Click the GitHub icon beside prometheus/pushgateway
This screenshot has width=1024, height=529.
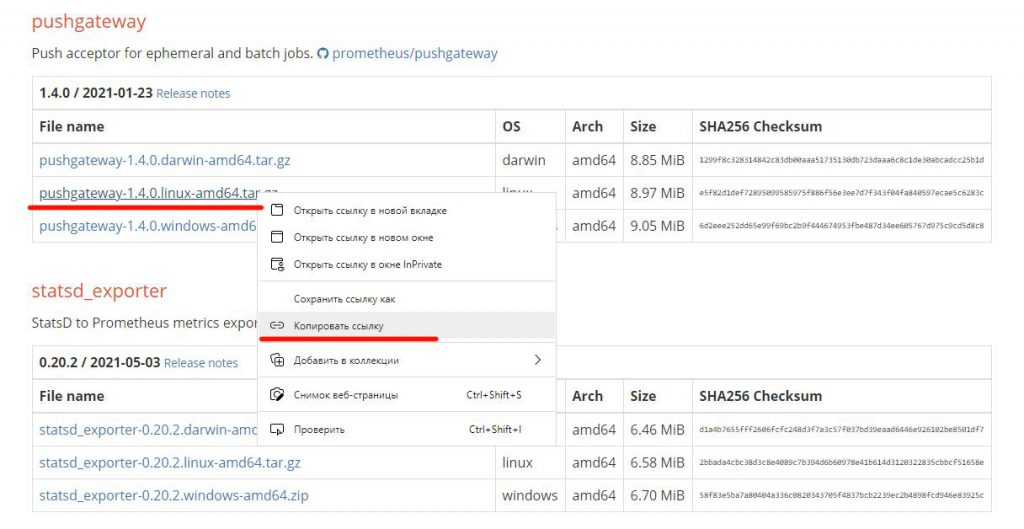322,53
